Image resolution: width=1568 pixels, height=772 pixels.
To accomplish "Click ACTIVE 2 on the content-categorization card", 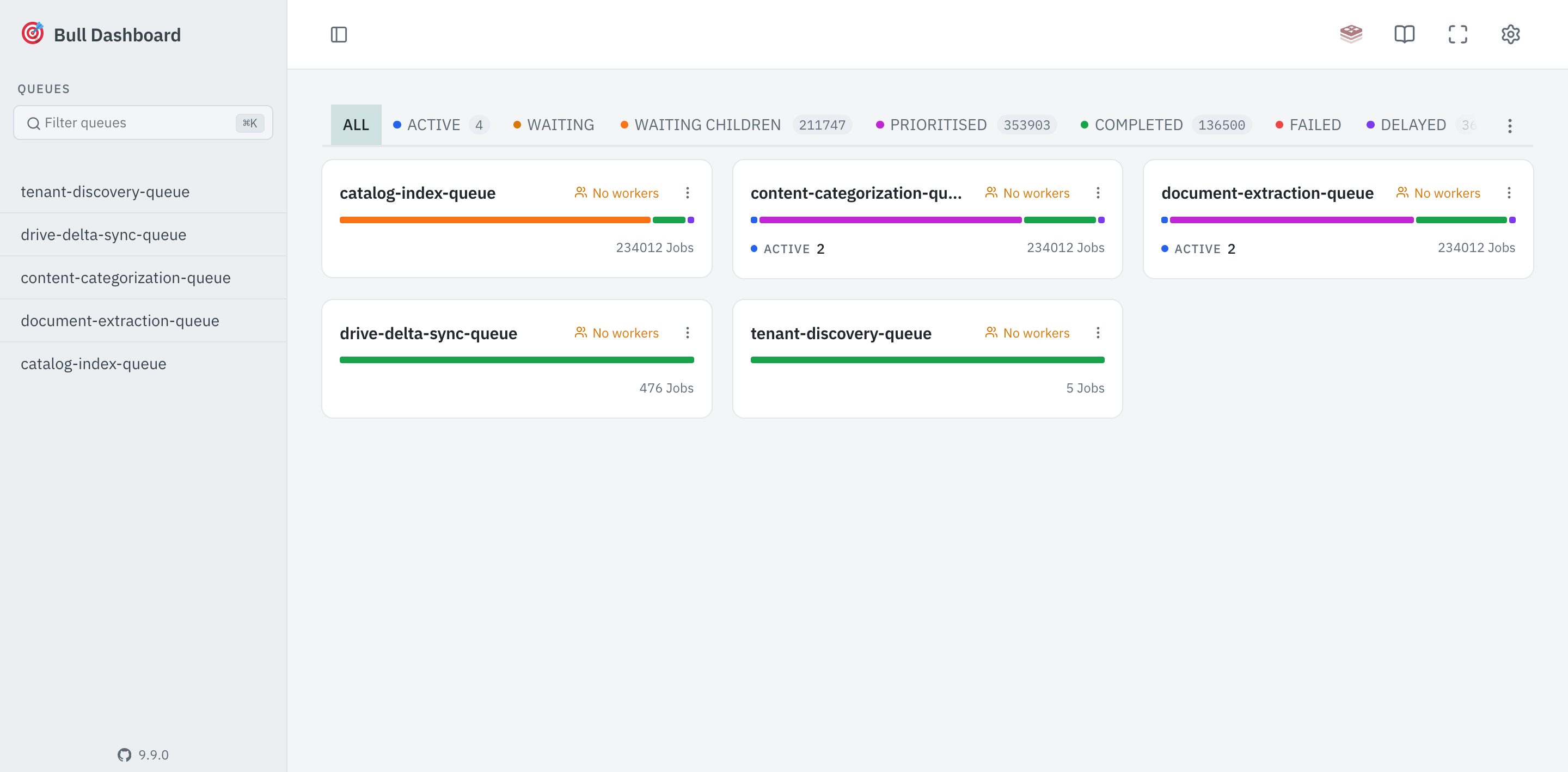I will (x=788, y=249).
